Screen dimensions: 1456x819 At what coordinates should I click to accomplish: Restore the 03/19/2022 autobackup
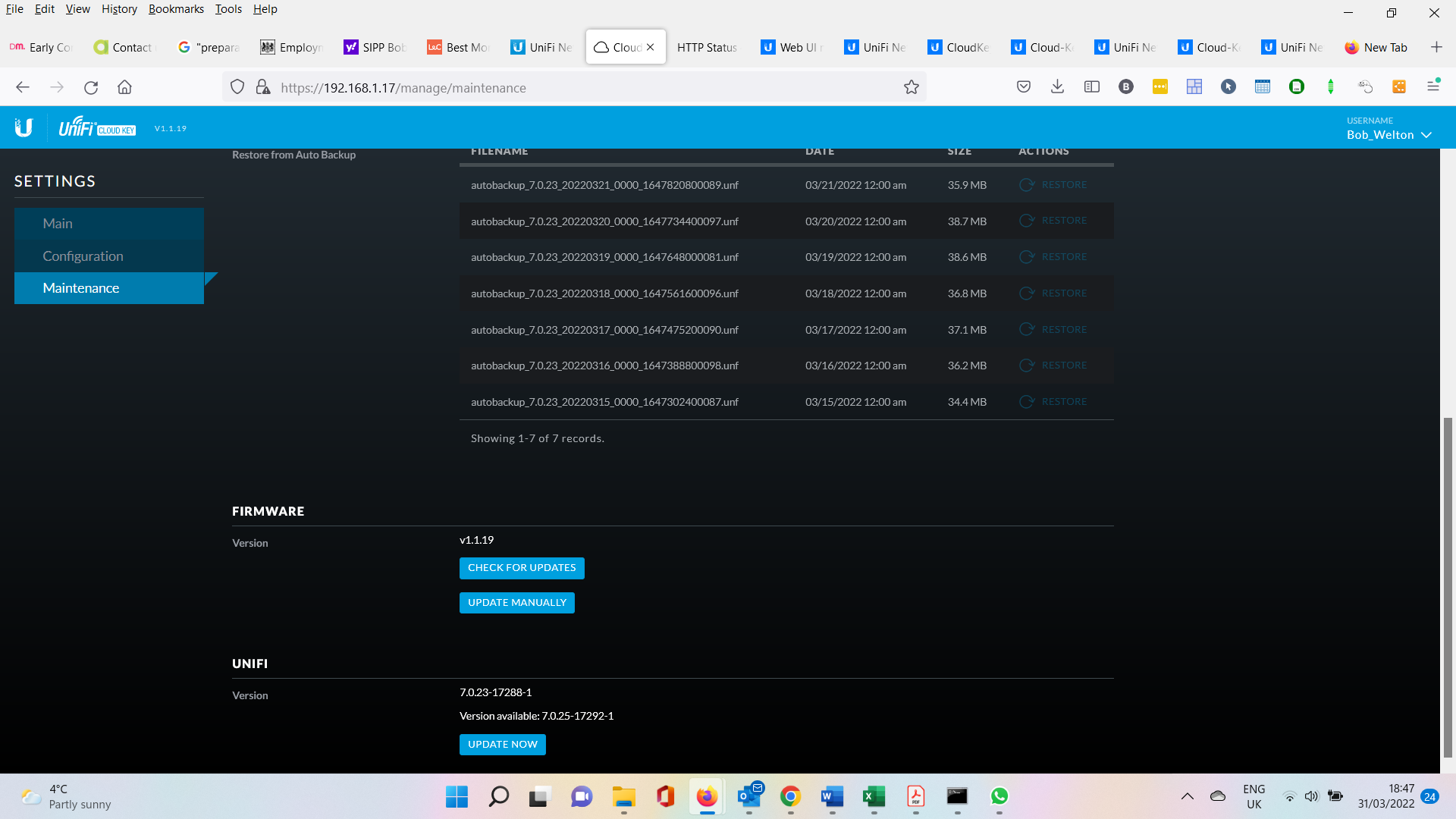(x=1053, y=257)
